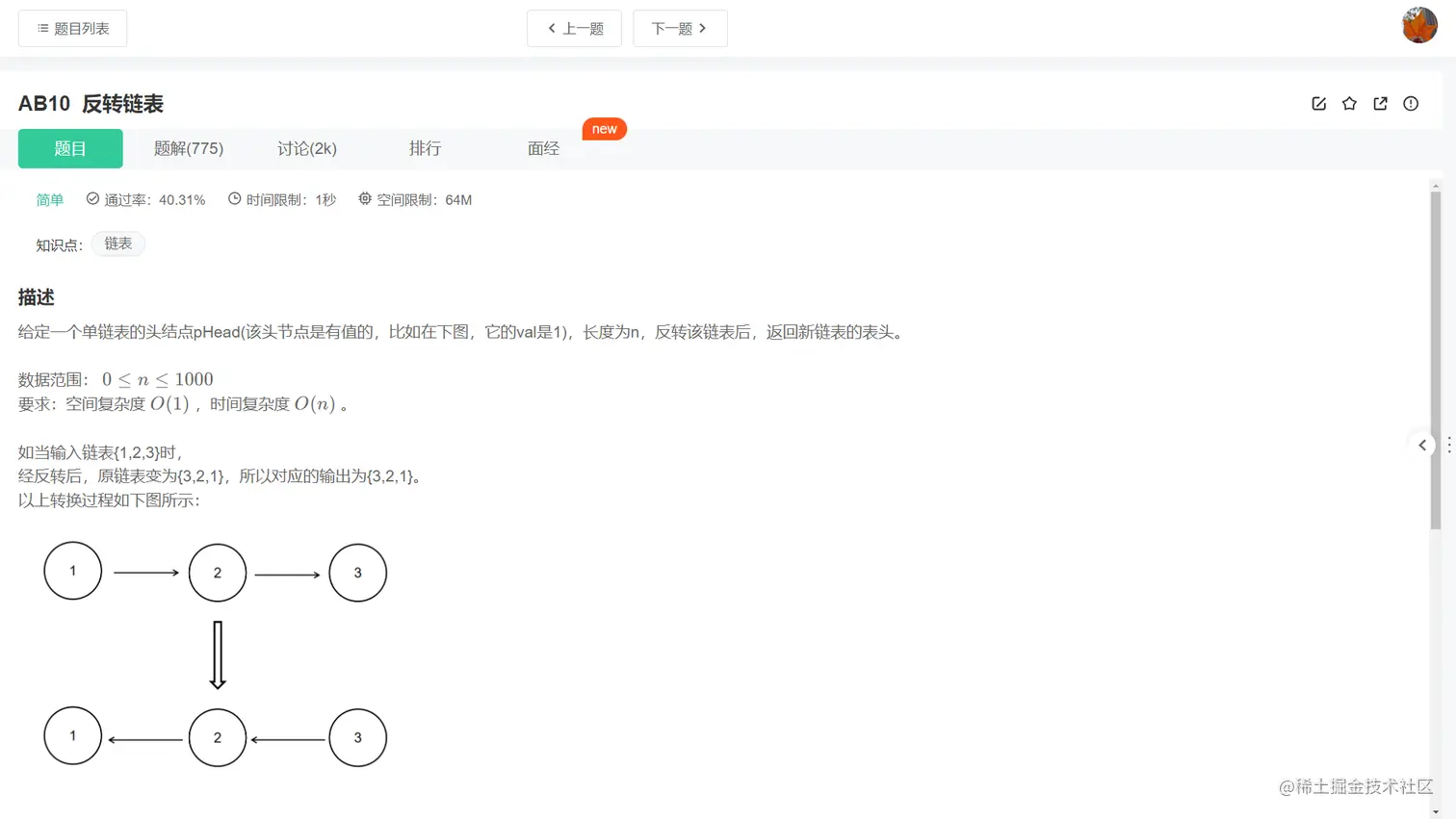Image resolution: width=1456 pixels, height=819 pixels.
Task: Click the 知识点 label
Action: [60, 245]
